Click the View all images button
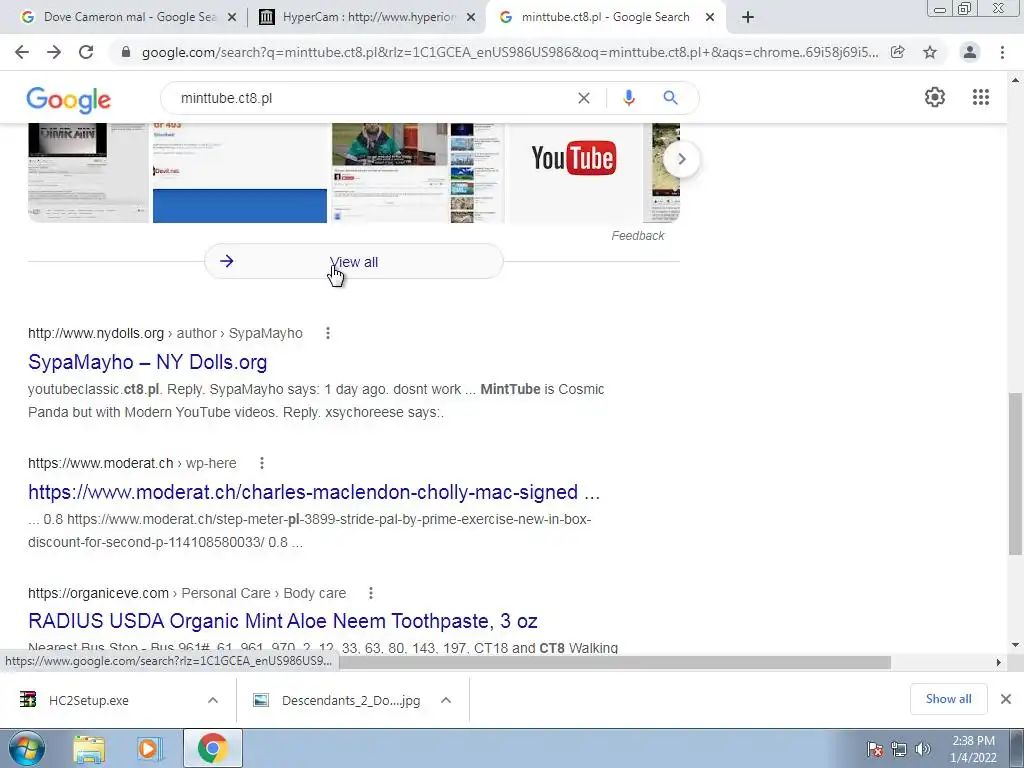1024x768 pixels. tap(353, 262)
